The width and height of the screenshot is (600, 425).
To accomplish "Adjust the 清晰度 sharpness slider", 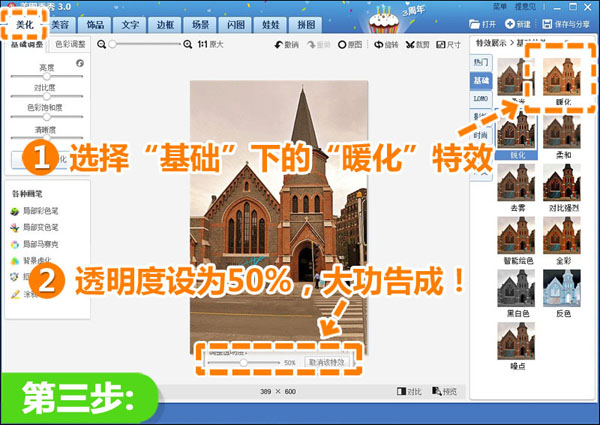I will tap(47, 137).
